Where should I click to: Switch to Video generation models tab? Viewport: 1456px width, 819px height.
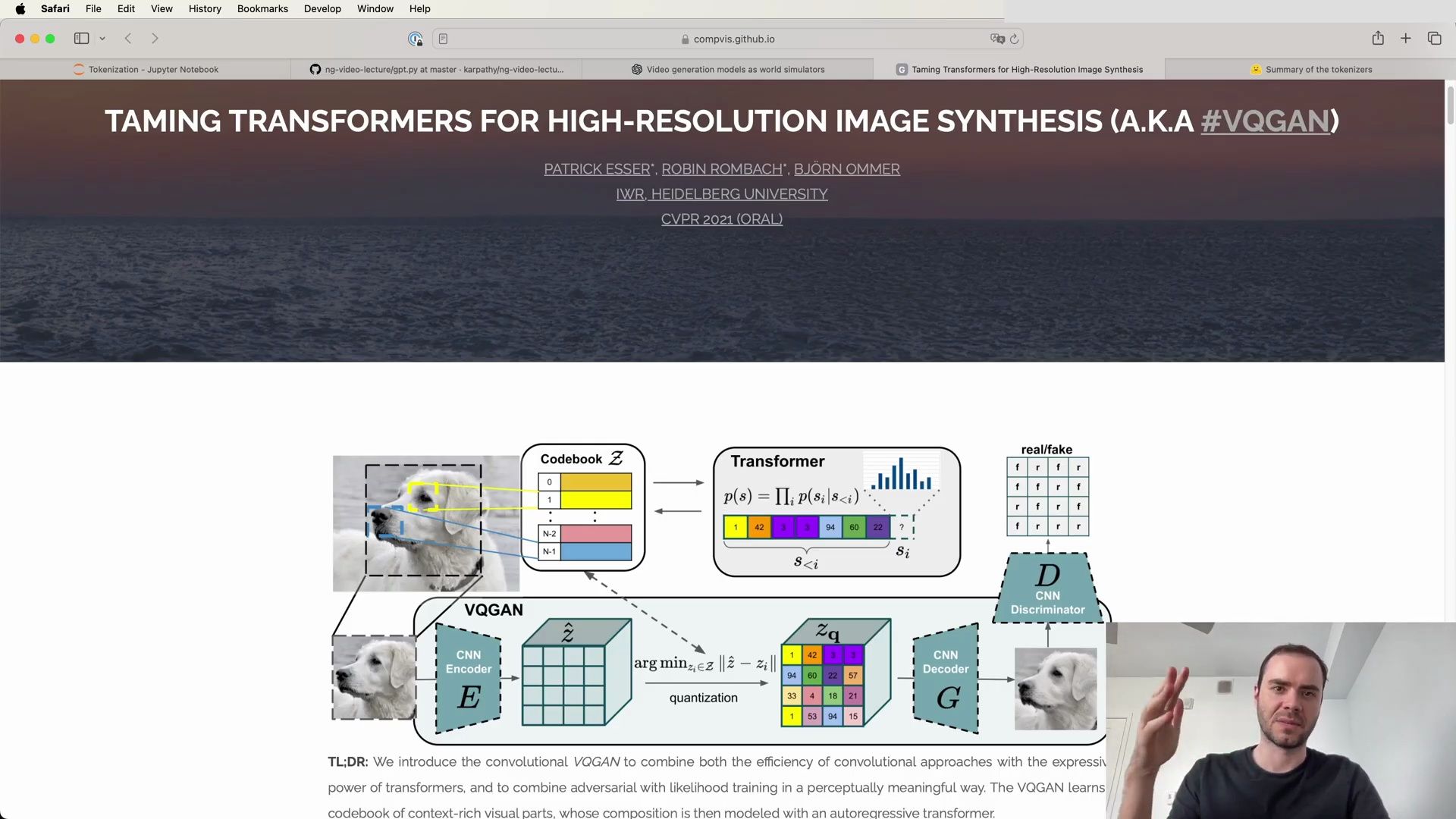(x=728, y=69)
